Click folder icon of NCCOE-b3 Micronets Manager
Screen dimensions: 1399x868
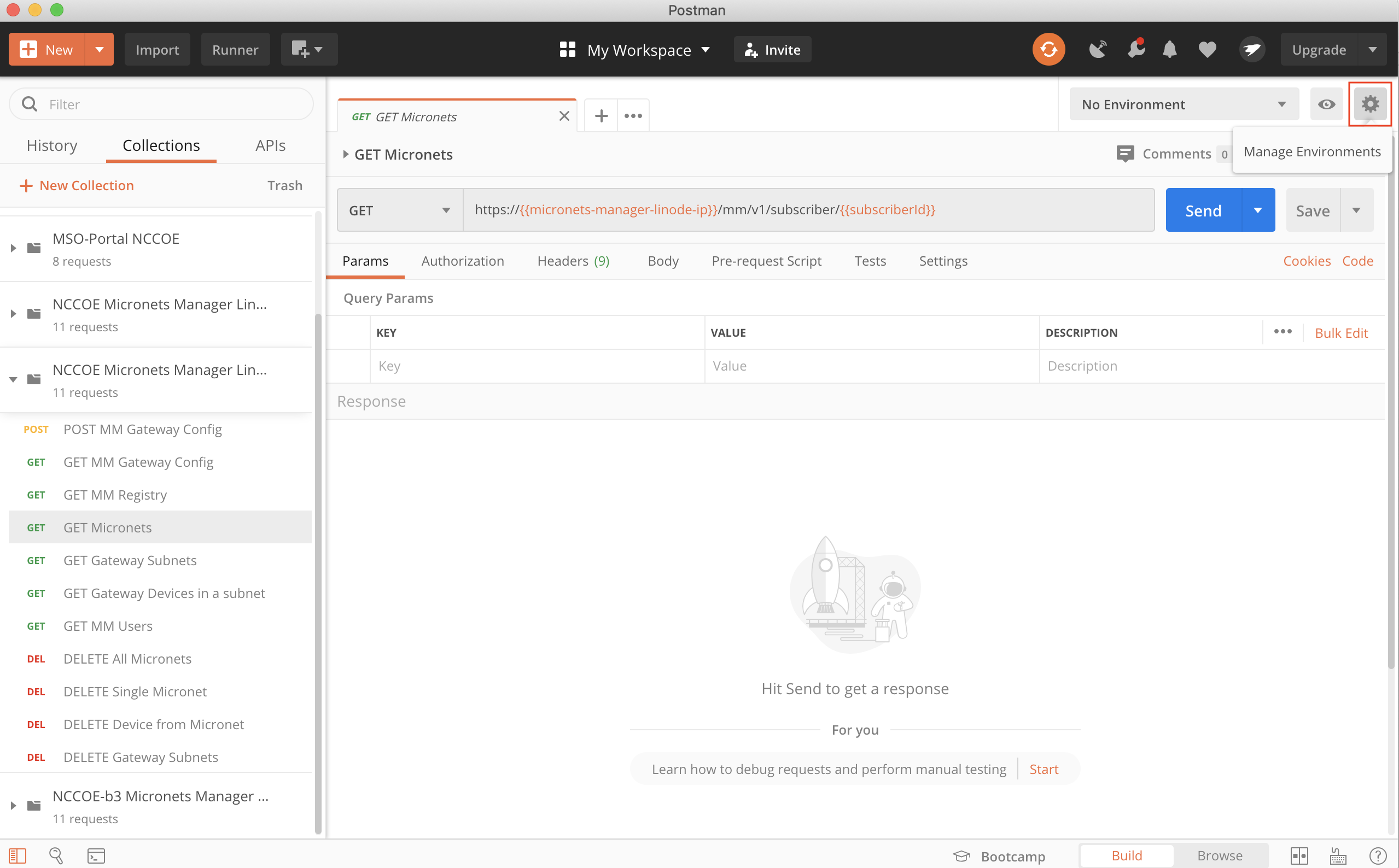pos(34,806)
